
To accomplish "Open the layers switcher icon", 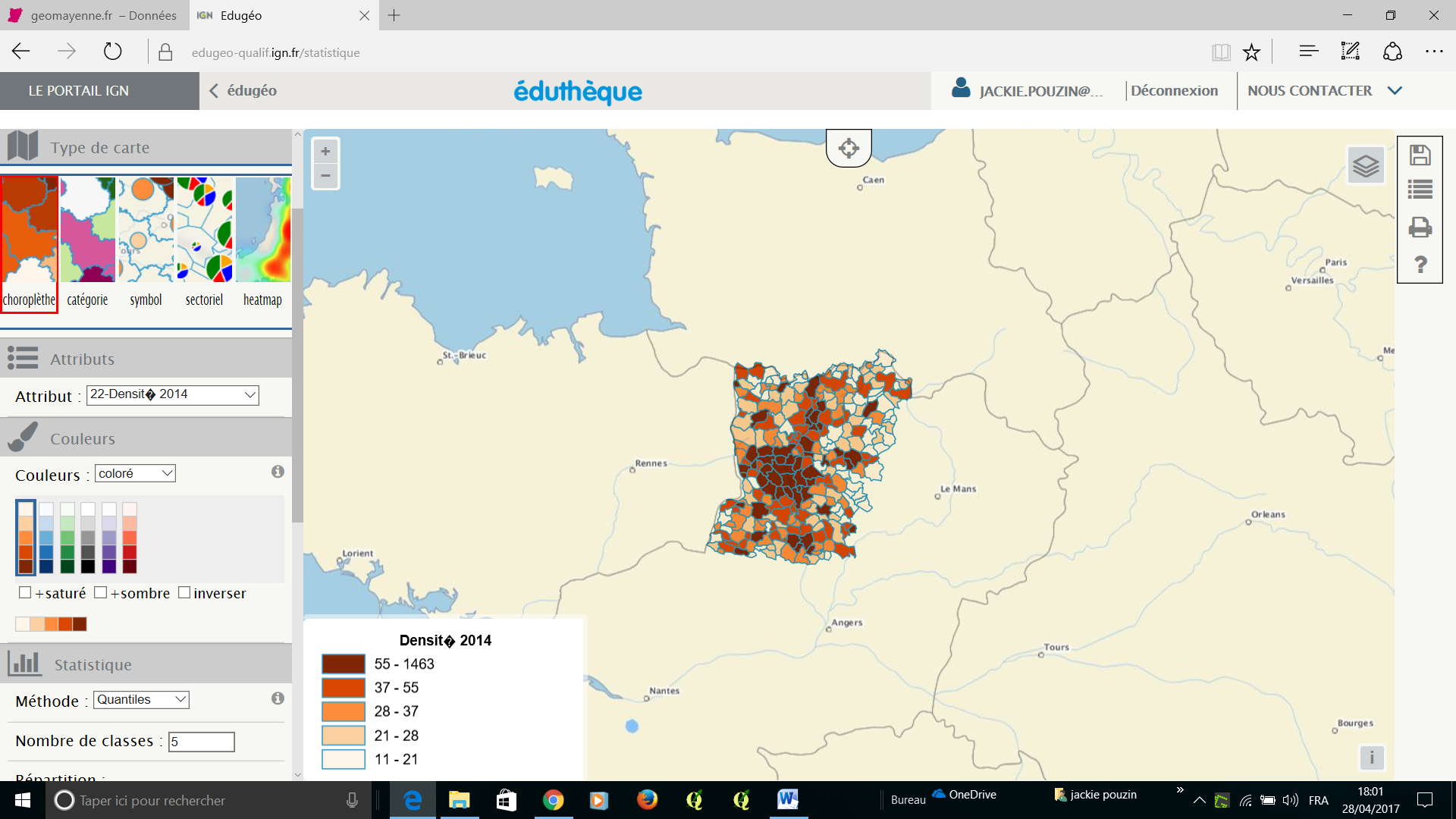I will (x=1366, y=165).
